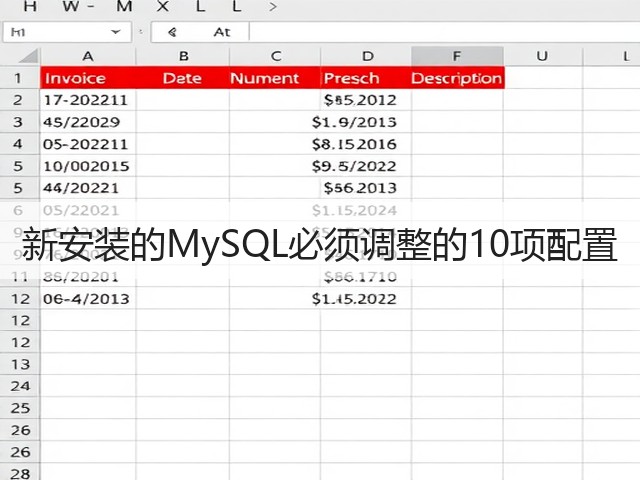The image size is (640, 480).
Task: Click the function icon beside At
Action: (x=172, y=32)
